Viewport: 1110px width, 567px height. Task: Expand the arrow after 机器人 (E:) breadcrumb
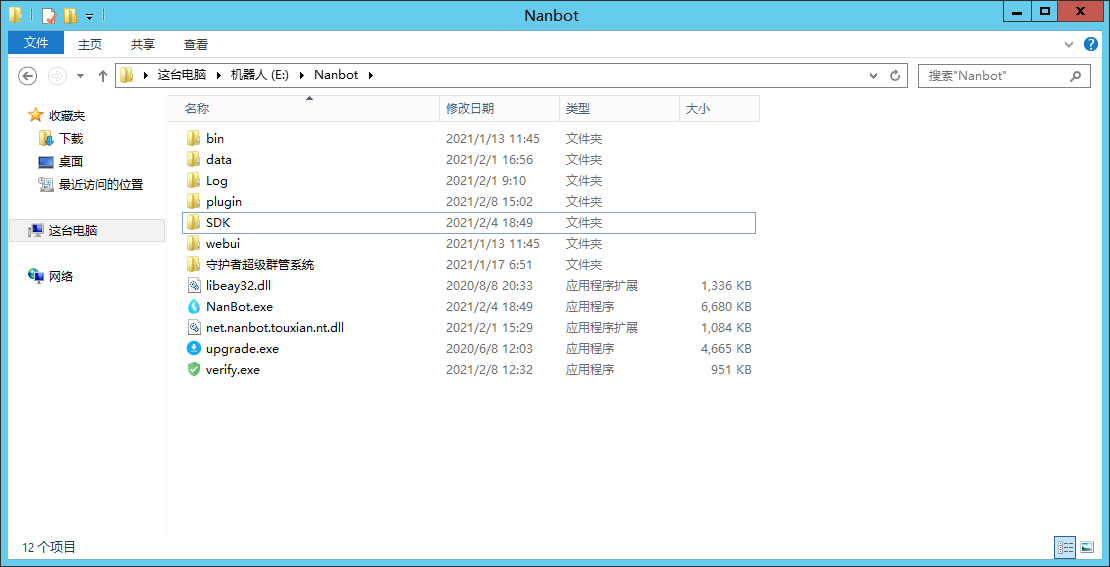click(x=300, y=75)
